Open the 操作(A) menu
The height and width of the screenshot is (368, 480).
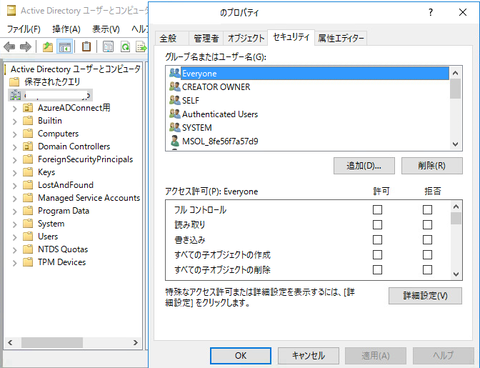coord(66,29)
